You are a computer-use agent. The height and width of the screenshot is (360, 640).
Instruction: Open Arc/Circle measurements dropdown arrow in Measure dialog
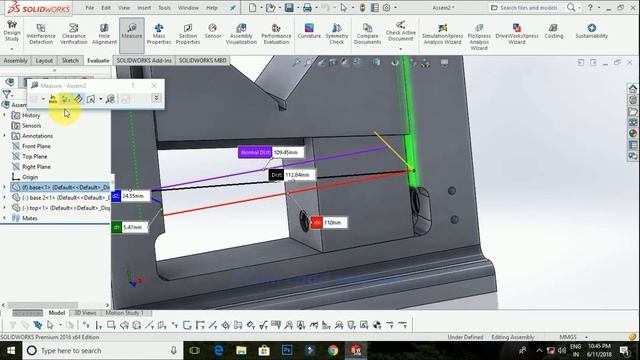coord(43,99)
